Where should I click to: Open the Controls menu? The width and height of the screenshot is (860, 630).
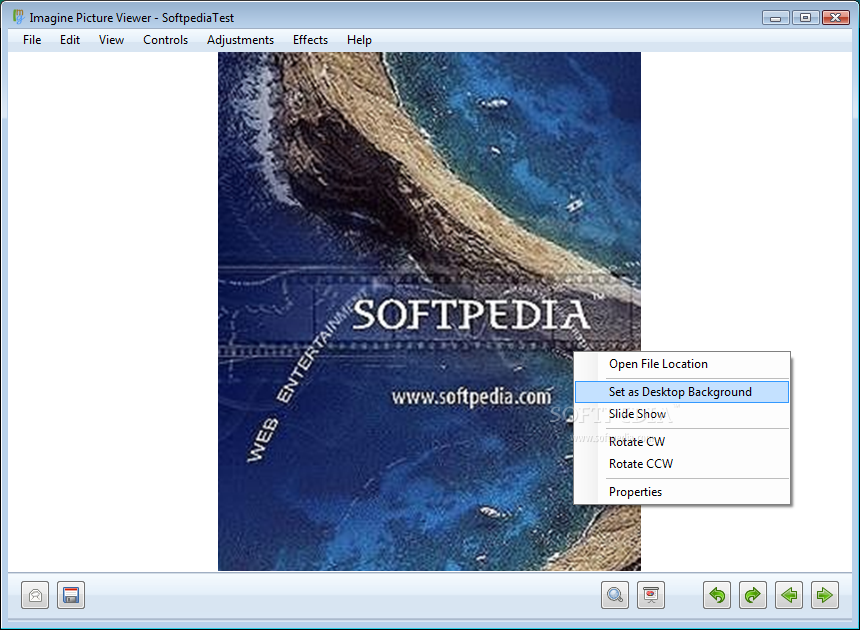pyautogui.click(x=165, y=40)
